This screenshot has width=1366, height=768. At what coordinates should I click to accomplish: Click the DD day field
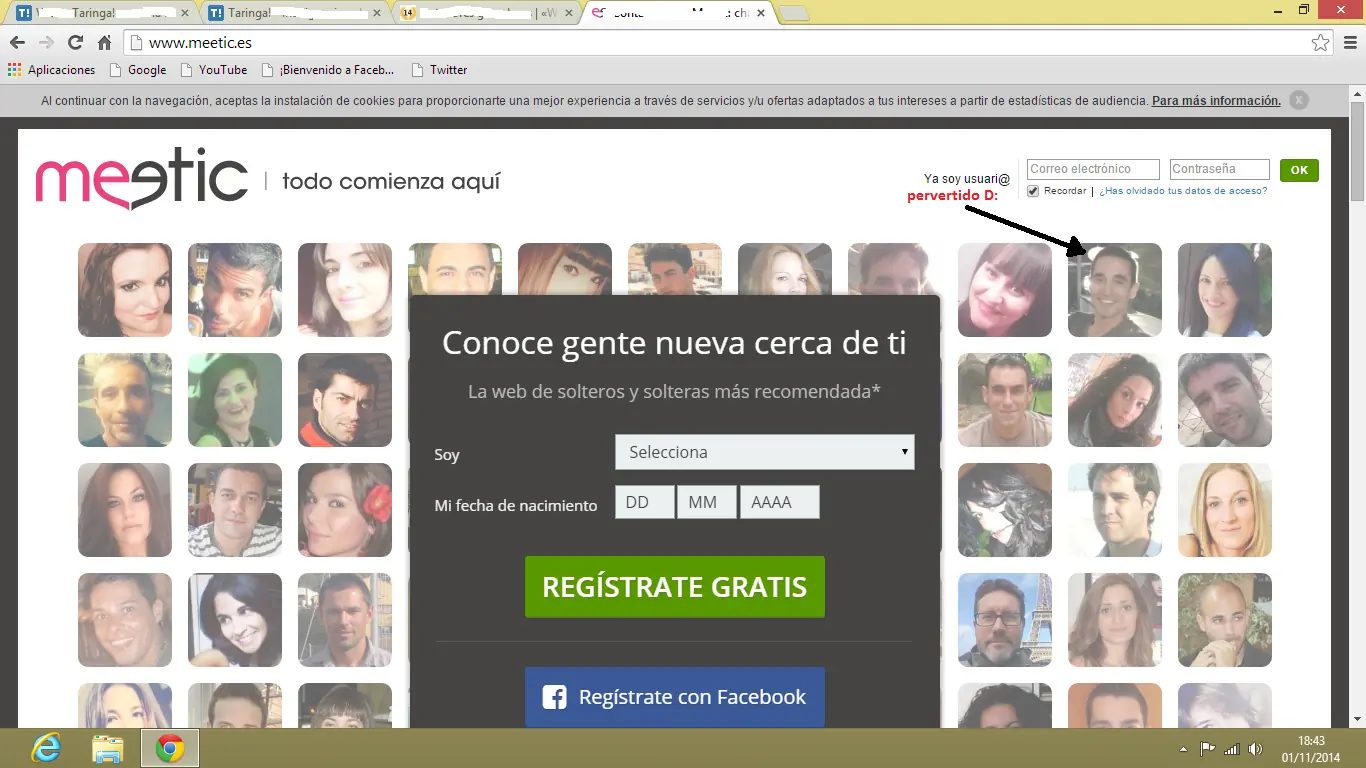pyautogui.click(x=645, y=502)
